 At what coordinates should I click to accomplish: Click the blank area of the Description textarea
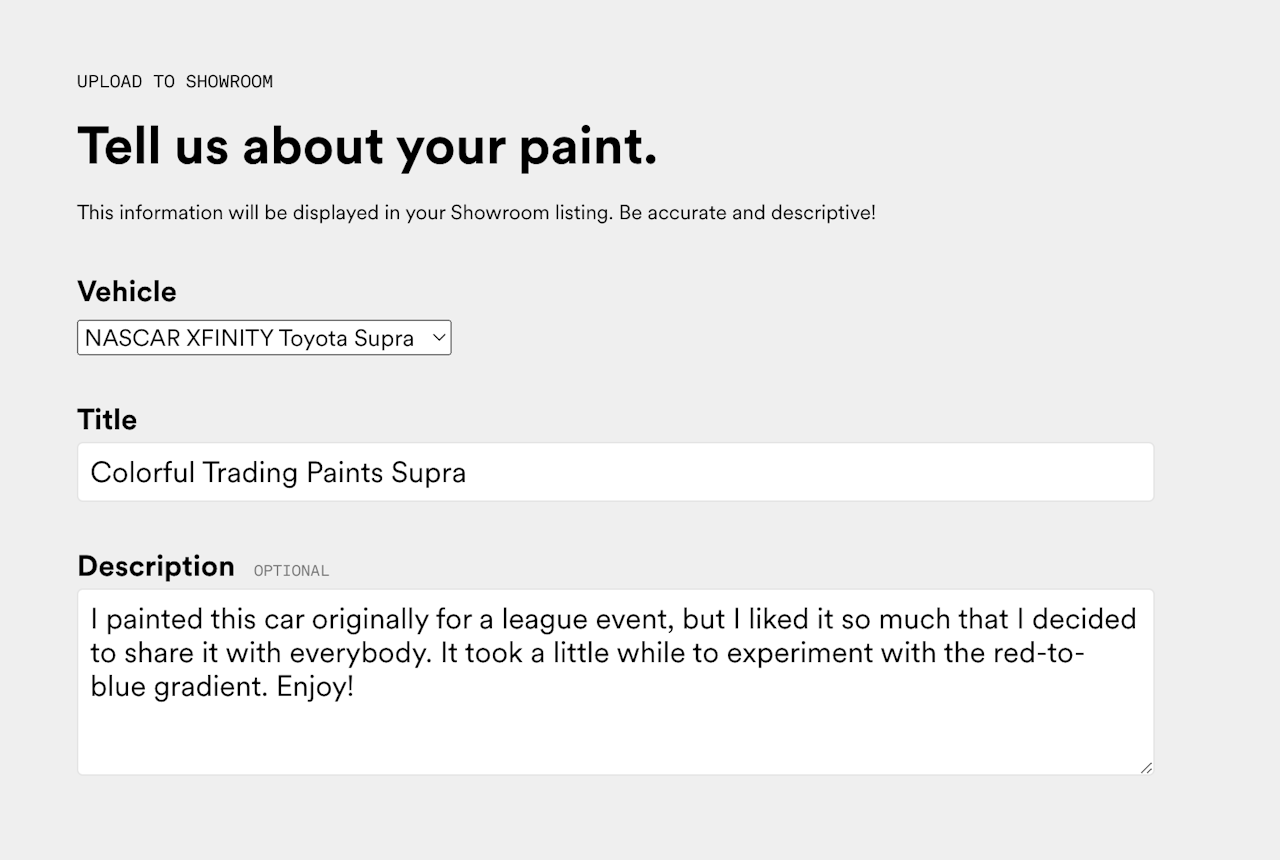click(x=615, y=738)
